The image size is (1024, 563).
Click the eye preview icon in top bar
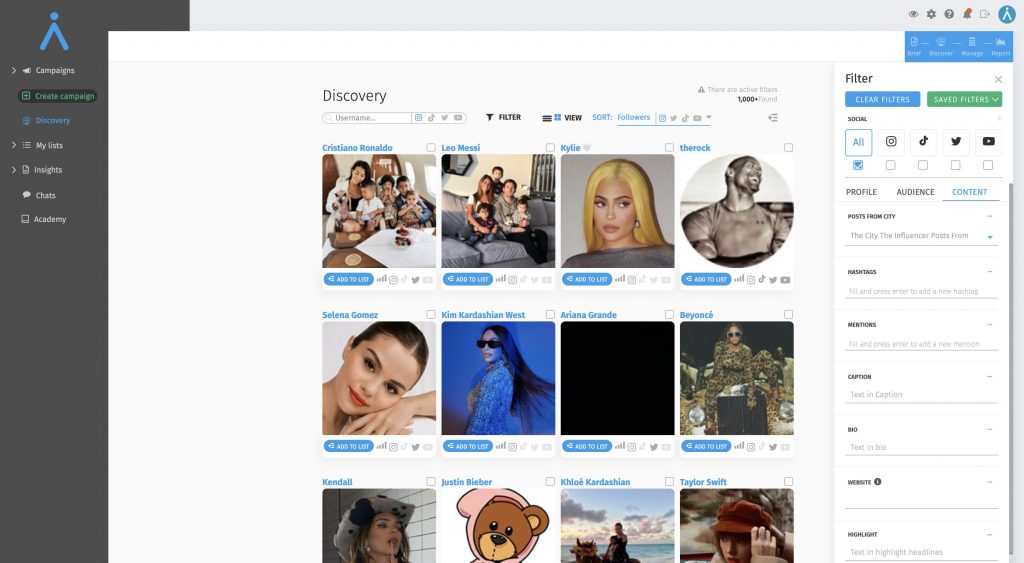[x=913, y=14]
